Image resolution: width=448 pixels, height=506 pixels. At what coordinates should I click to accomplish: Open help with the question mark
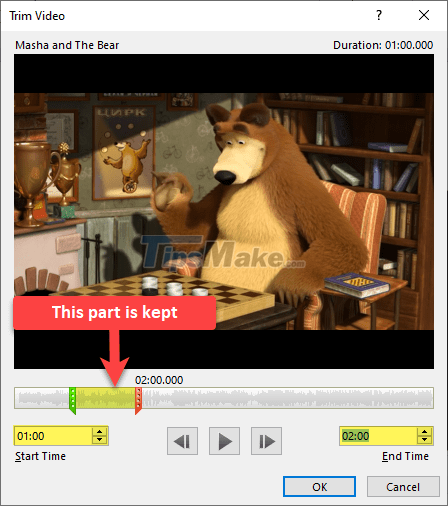379,15
